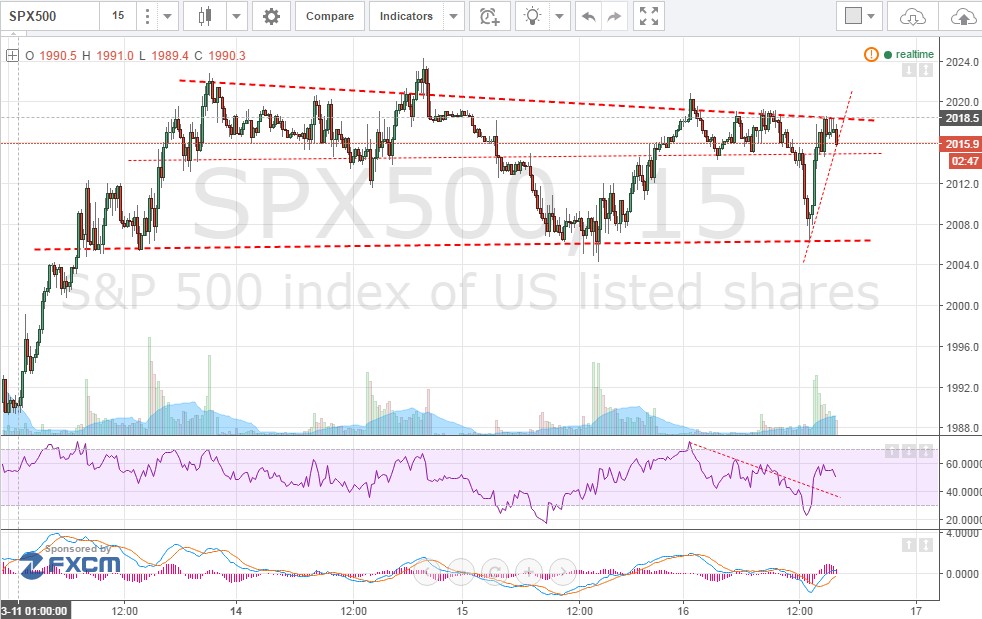Screen dimensions: 982x619
Task: Click the 16 date axis label
Action: pos(683,610)
